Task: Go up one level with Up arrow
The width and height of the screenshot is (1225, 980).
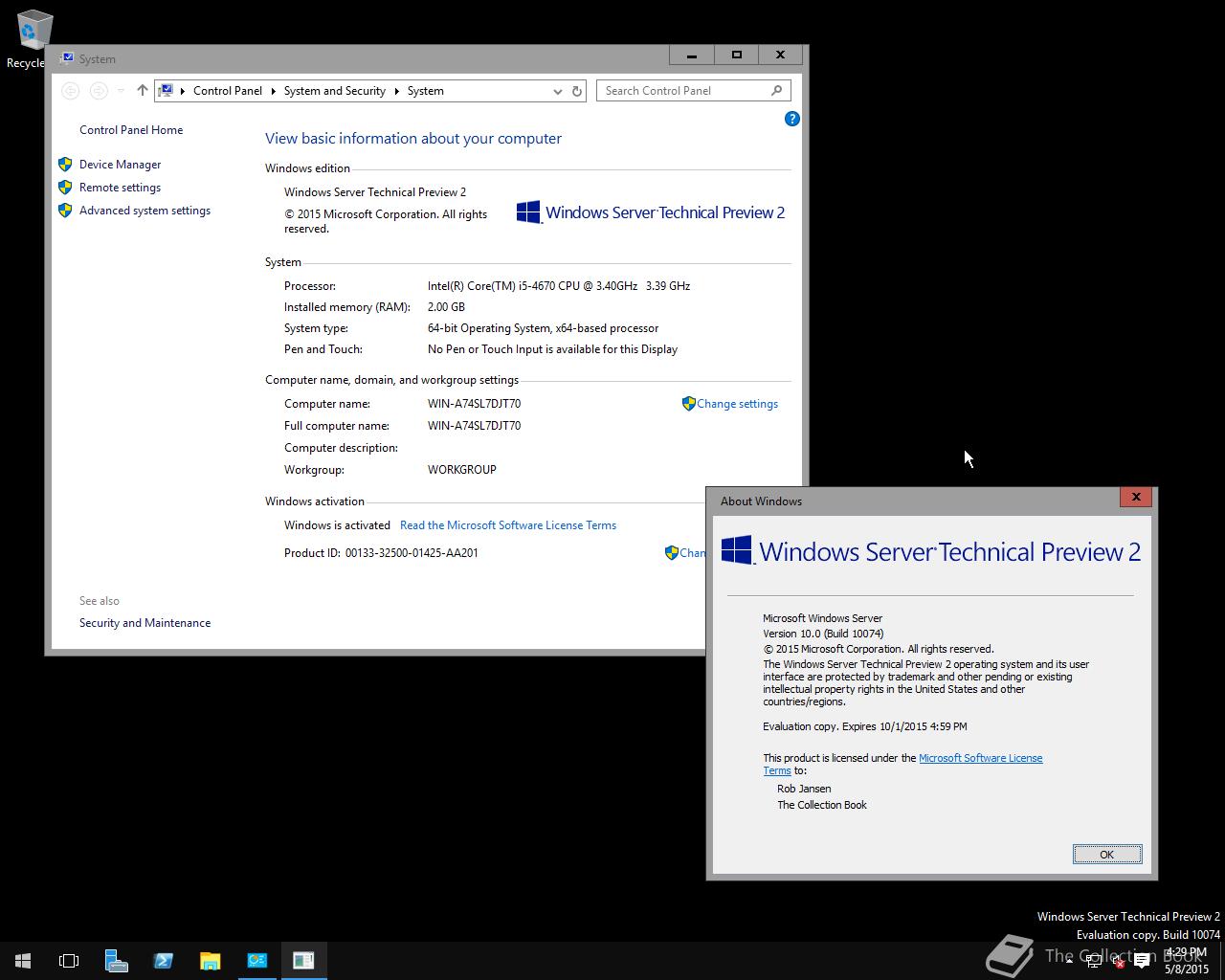Action: point(142,91)
